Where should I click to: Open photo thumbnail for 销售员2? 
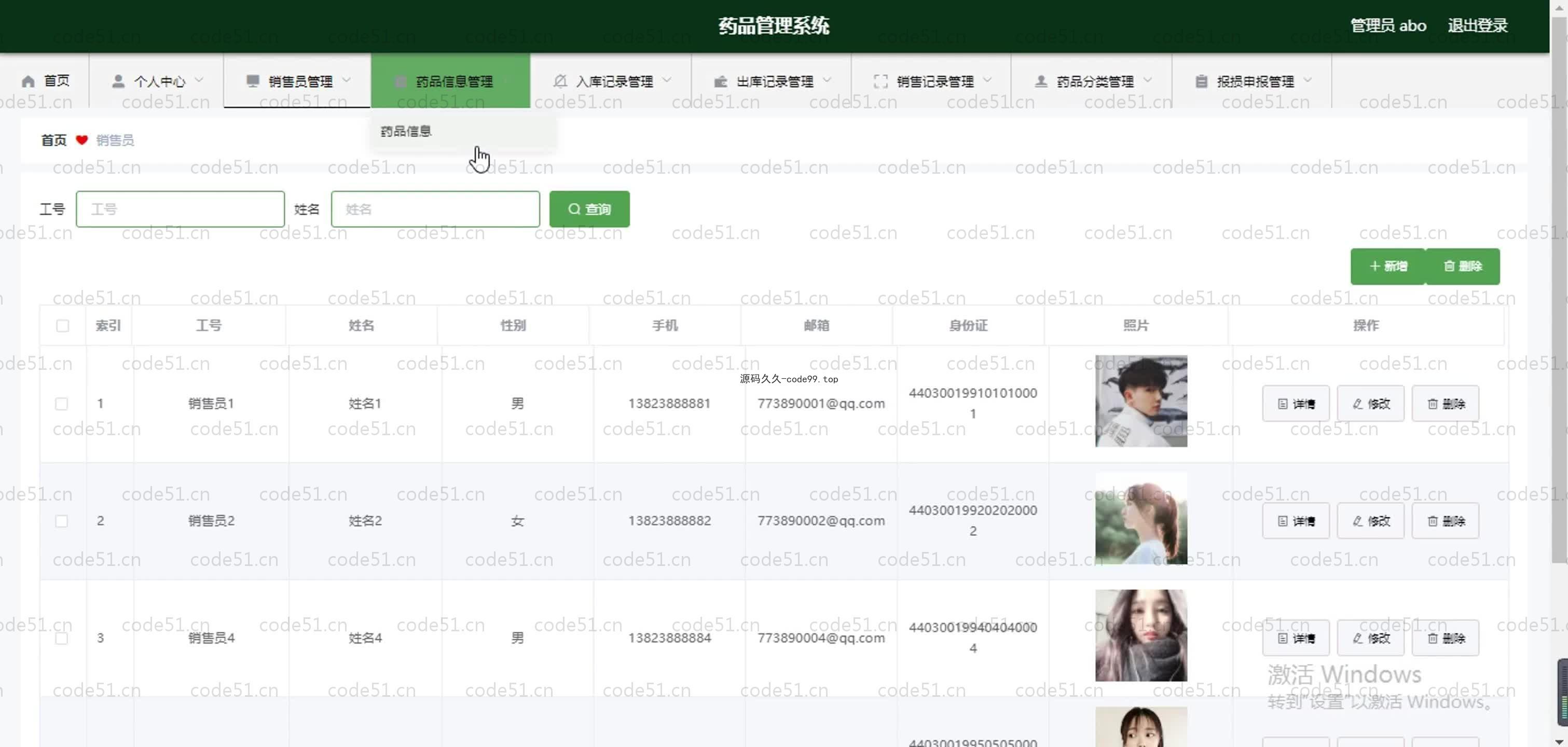click(x=1140, y=519)
